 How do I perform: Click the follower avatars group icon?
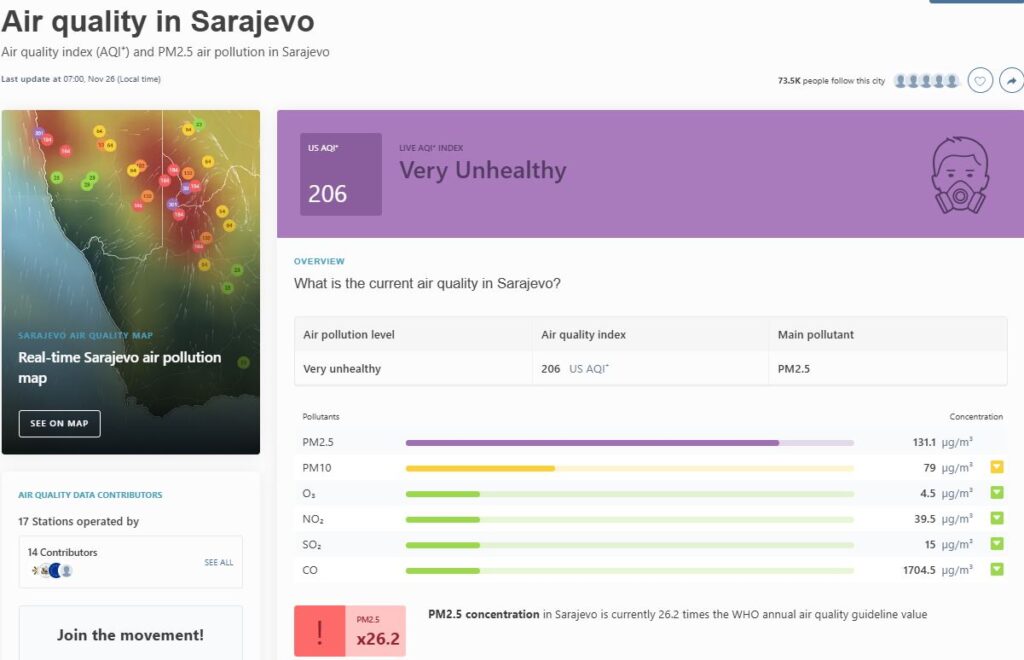coord(926,81)
